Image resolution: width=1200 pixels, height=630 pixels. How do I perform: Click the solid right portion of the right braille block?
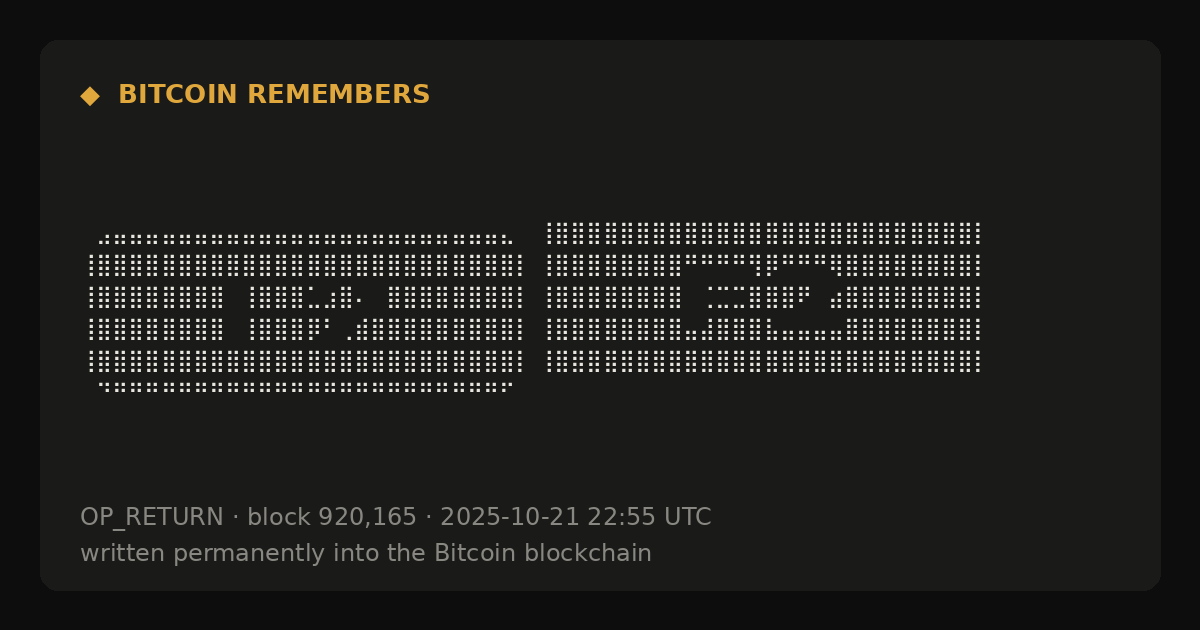click(915, 298)
